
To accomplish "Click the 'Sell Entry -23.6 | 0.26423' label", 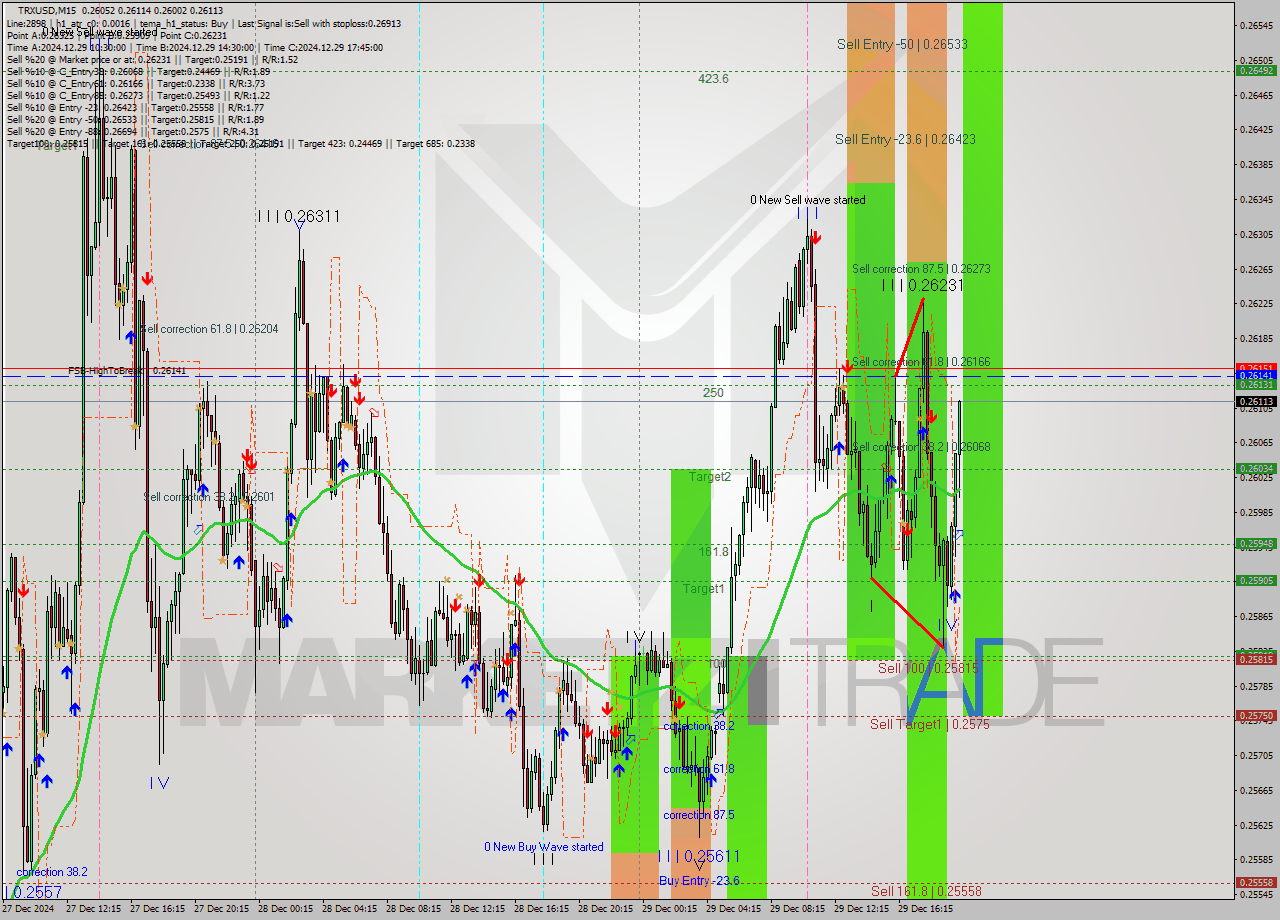I will [905, 139].
